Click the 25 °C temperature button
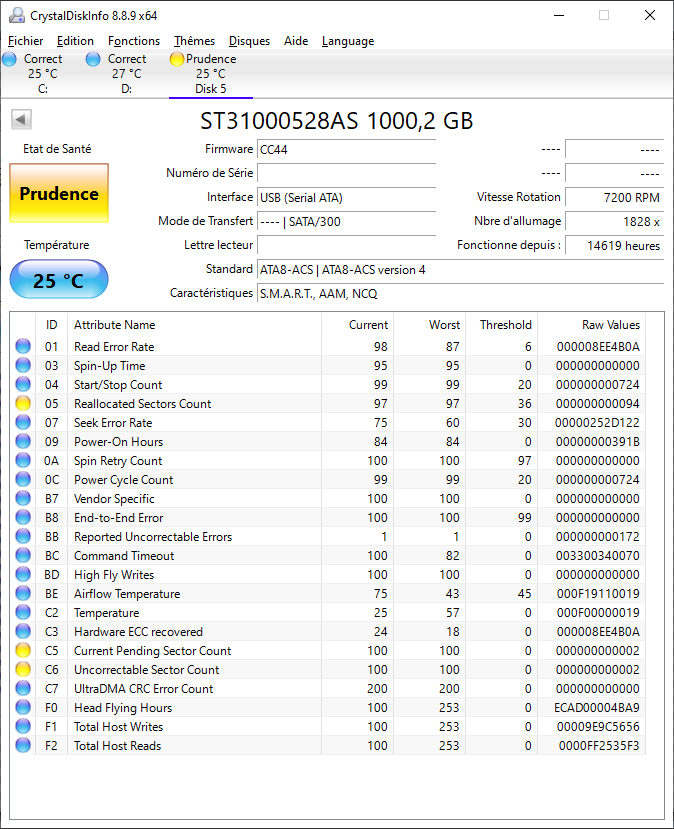 click(x=59, y=279)
